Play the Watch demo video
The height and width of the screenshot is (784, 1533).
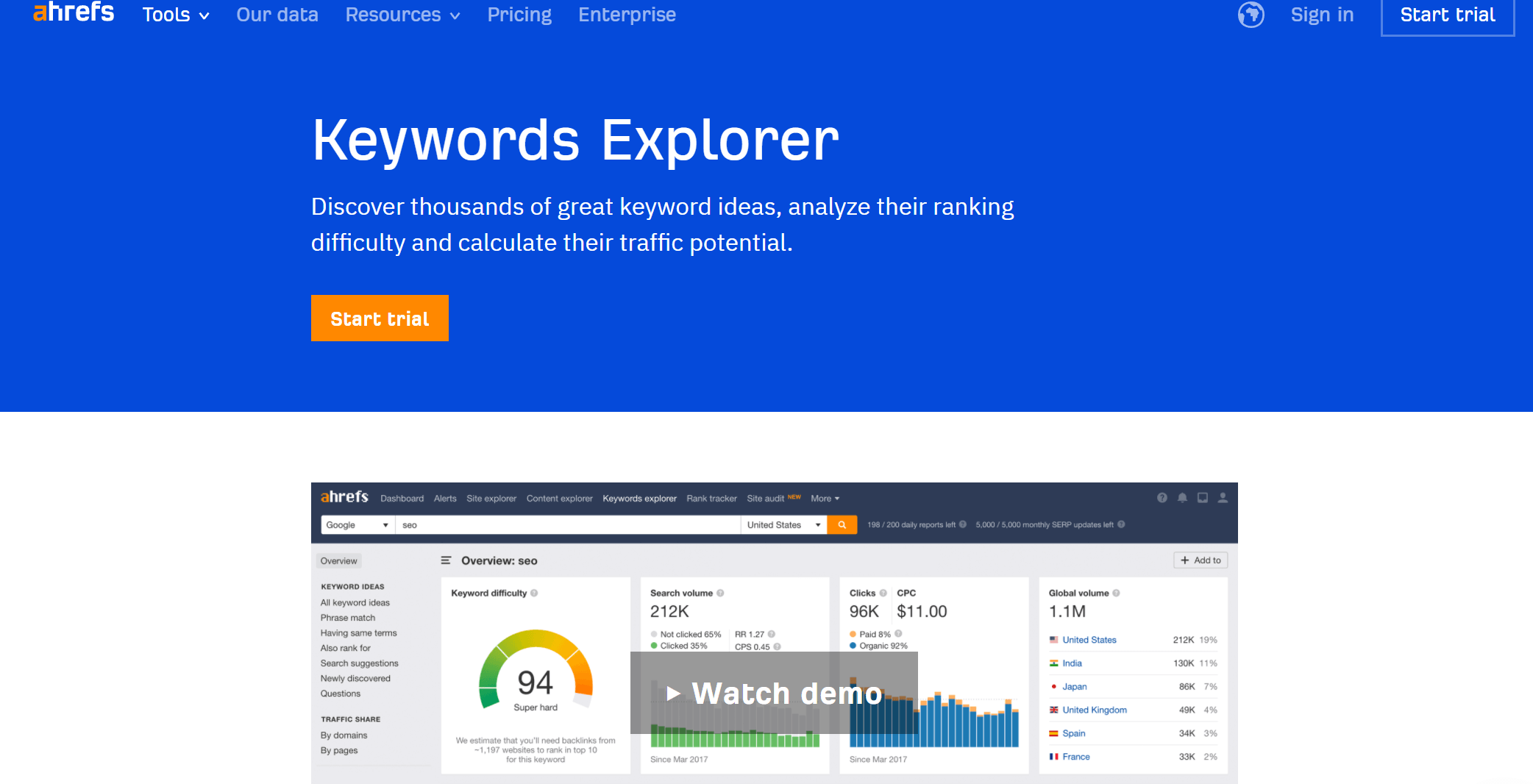(x=773, y=692)
